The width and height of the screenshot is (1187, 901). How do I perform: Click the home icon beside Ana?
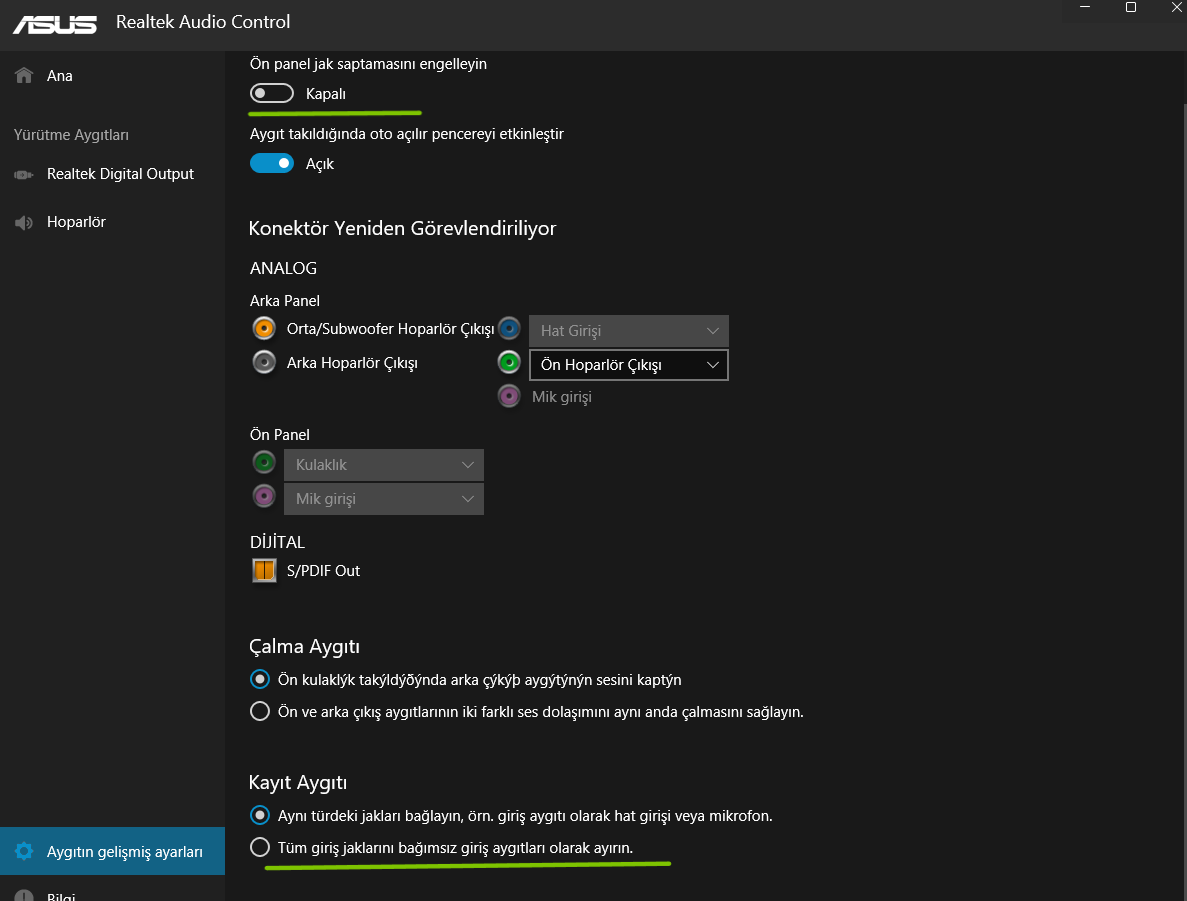tap(24, 75)
